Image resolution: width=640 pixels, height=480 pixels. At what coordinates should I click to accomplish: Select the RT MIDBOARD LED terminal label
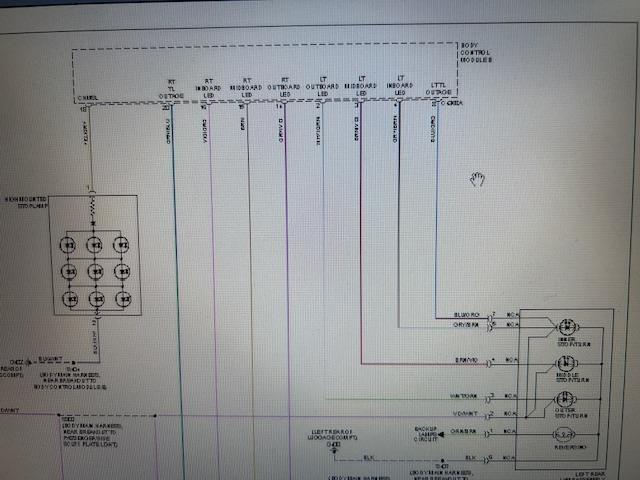(246, 88)
